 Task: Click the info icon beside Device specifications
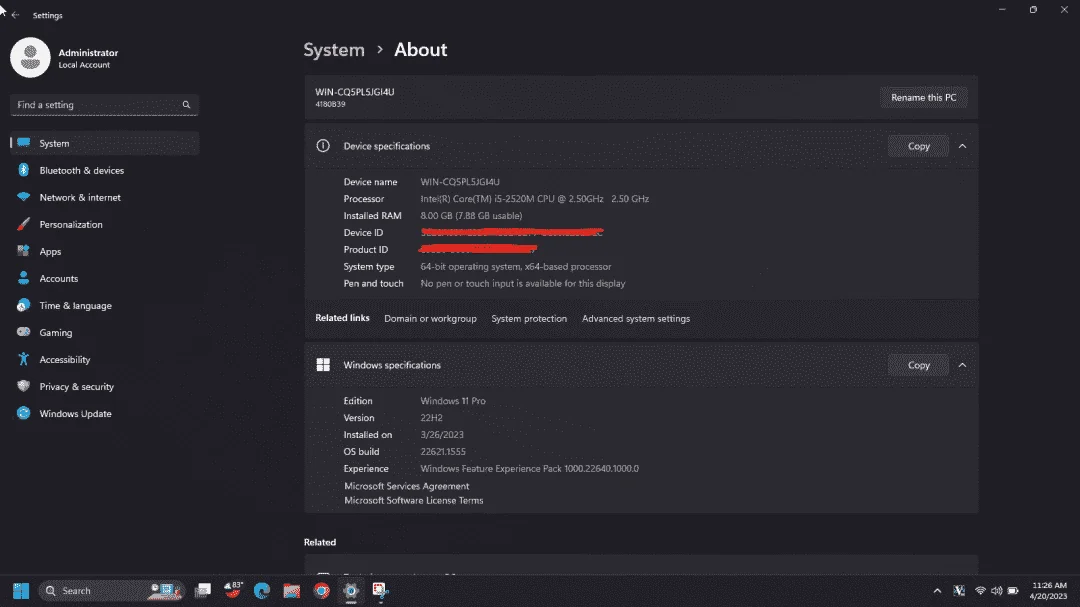pos(323,146)
